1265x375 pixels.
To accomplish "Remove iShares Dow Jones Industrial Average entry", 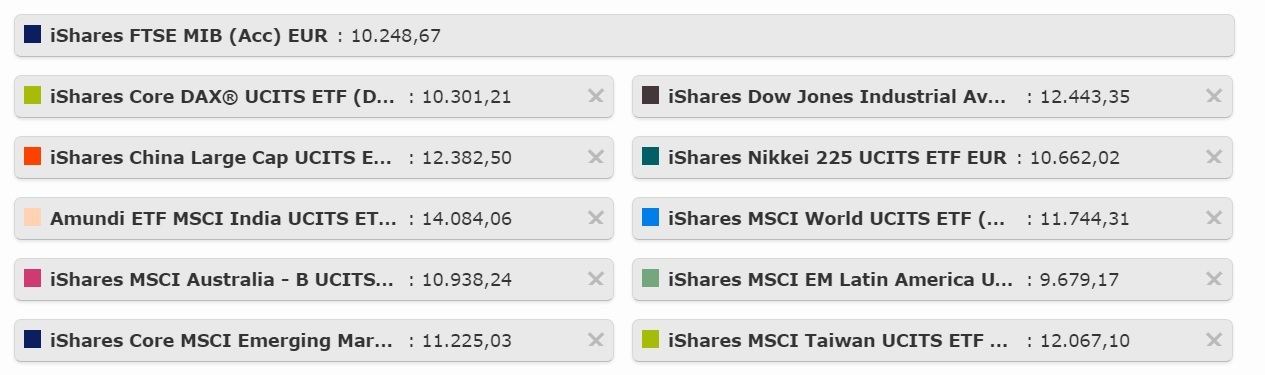I will (1214, 96).
